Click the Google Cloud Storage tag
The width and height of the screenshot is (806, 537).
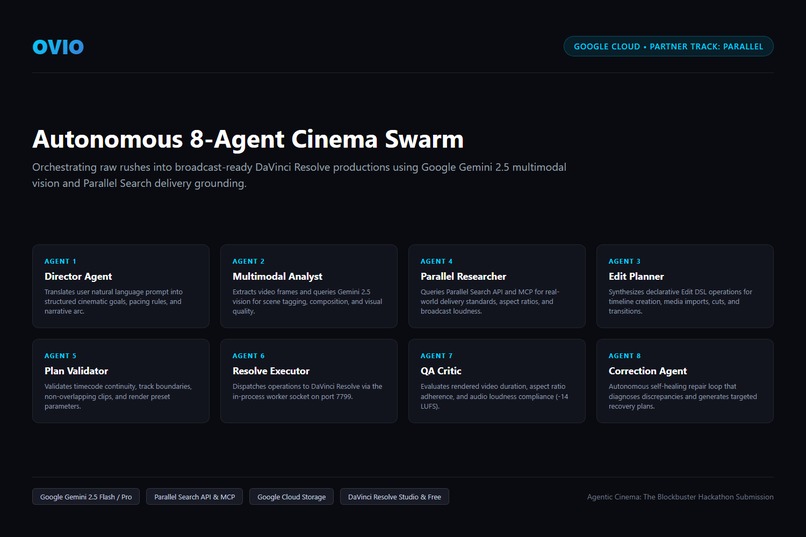[291, 497]
